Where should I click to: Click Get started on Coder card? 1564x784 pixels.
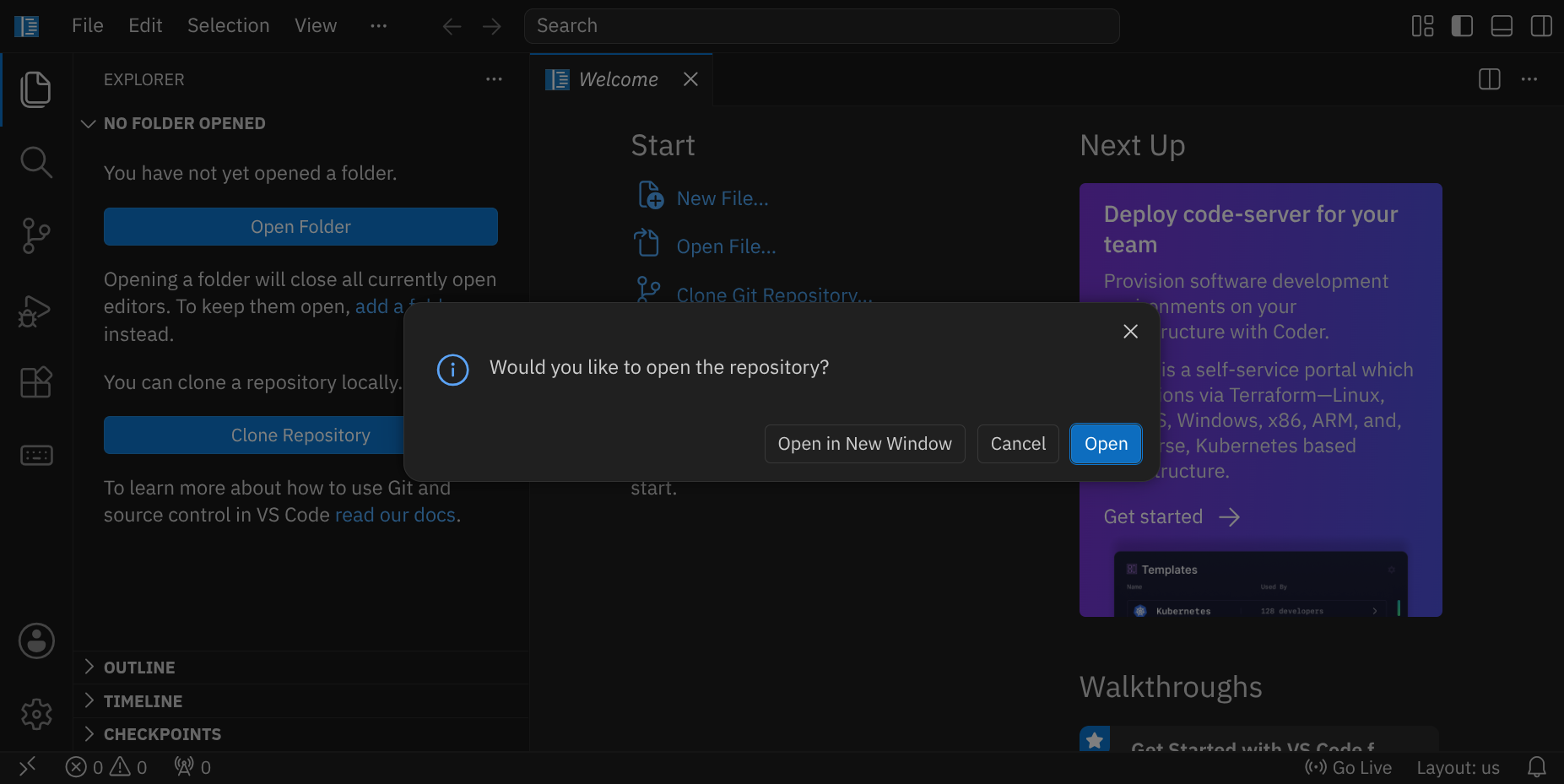1172,516
